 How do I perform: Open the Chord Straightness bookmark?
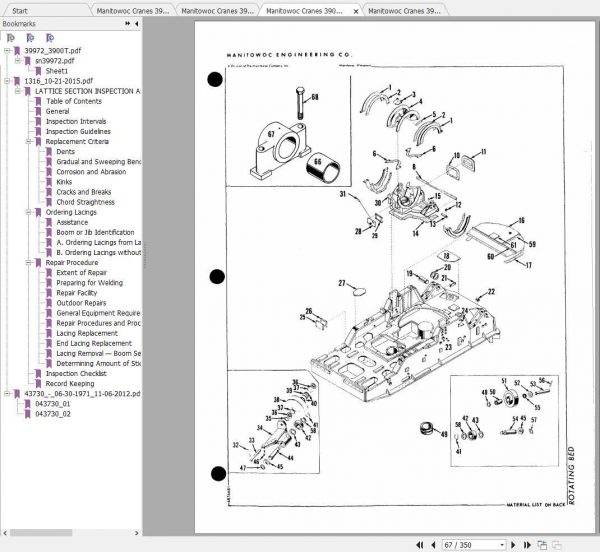85,202
